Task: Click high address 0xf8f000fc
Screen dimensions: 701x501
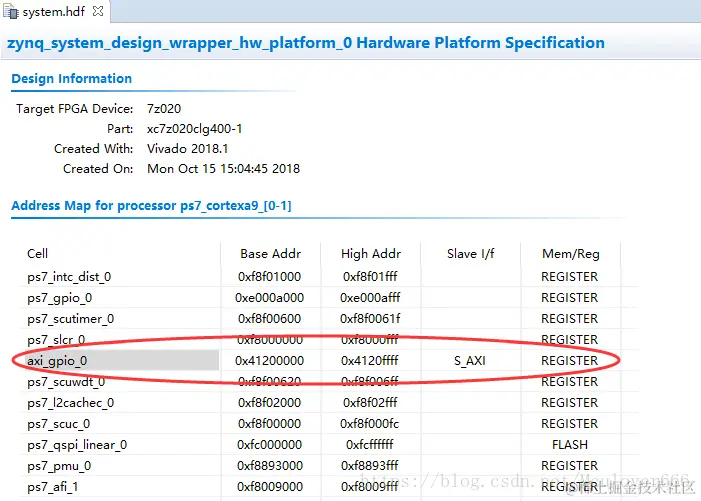Action: click(370, 424)
